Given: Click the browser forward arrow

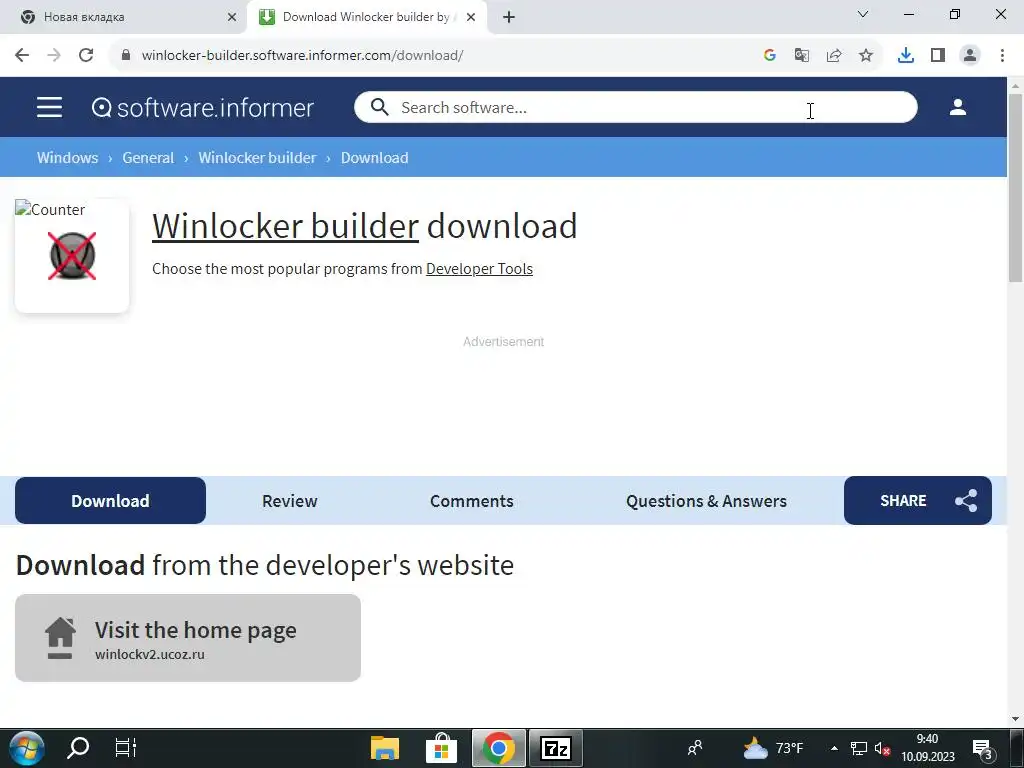Looking at the screenshot, I should [54, 55].
